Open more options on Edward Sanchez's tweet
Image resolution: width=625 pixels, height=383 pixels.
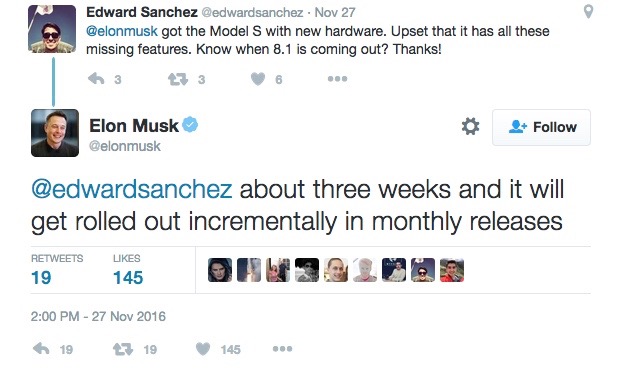coord(337,79)
